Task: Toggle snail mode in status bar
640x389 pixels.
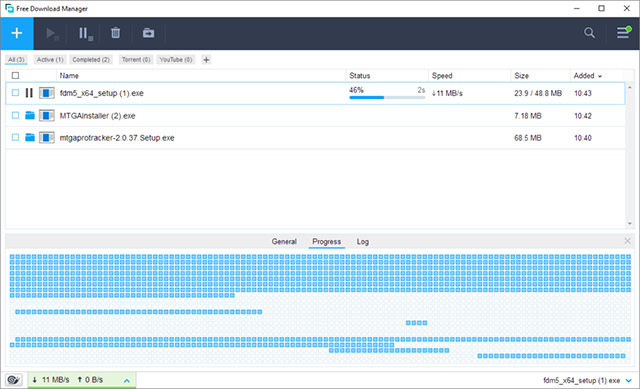Action: [x=13, y=380]
